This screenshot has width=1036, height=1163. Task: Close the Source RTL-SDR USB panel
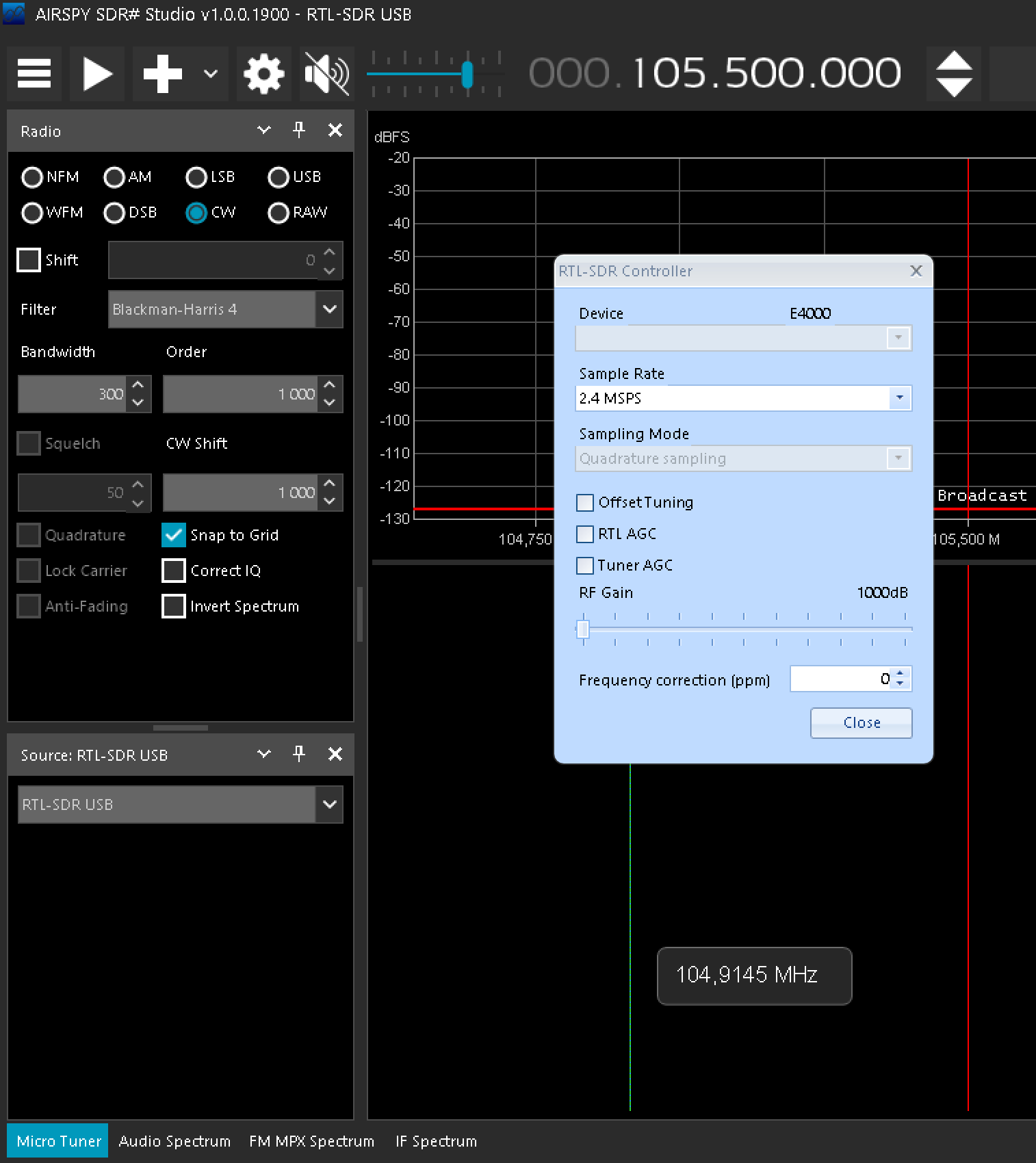335,754
